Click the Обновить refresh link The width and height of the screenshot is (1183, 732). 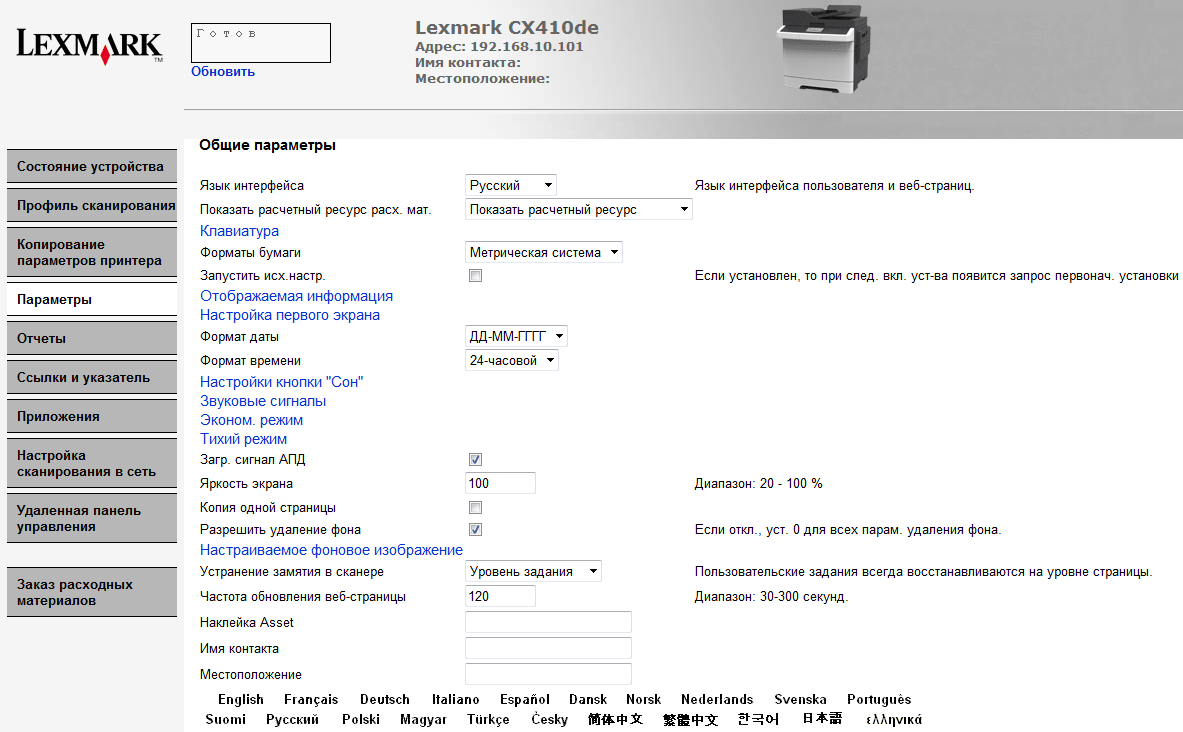click(x=223, y=72)
